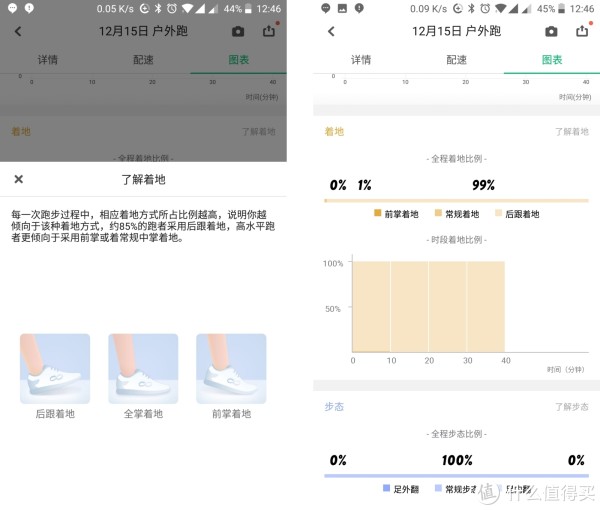Image resolution: width=600 pixels, height=510 pixels.
Task: Tap the 0-10 minute bar in landing chart
Action: (x=371, y=306)
